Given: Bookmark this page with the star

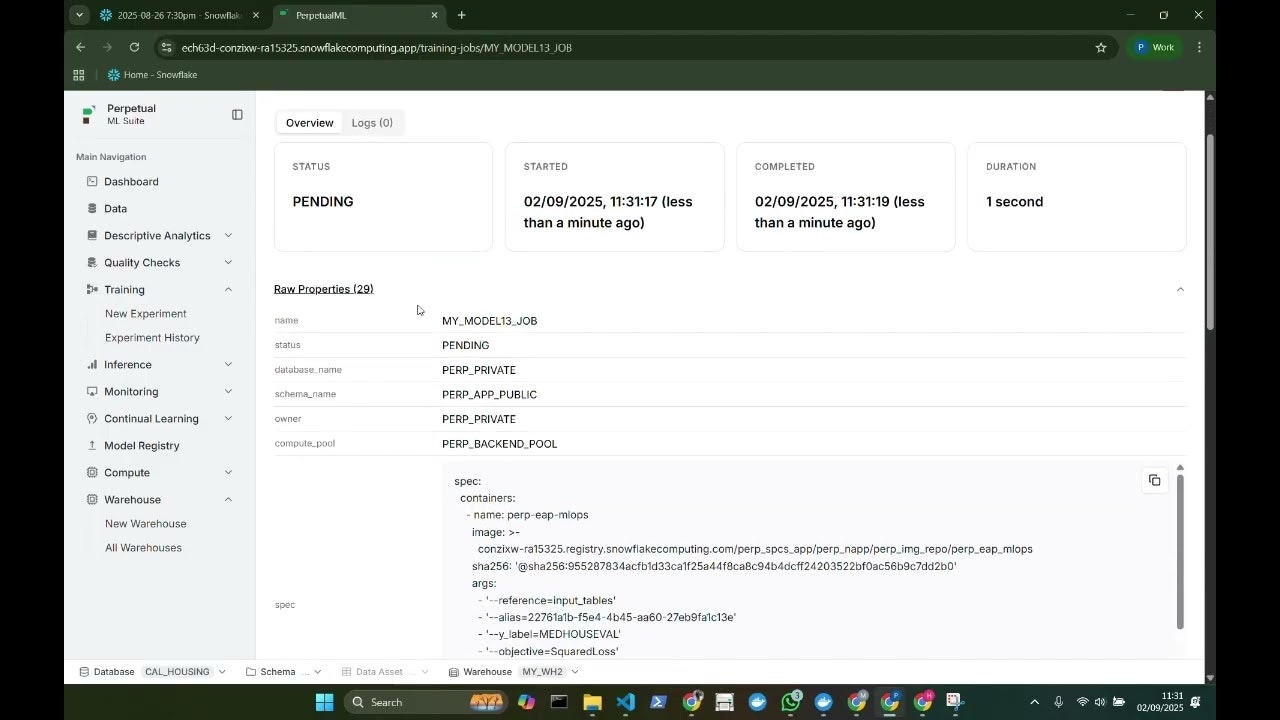Looking at the screenshot, I should 1101,47.
